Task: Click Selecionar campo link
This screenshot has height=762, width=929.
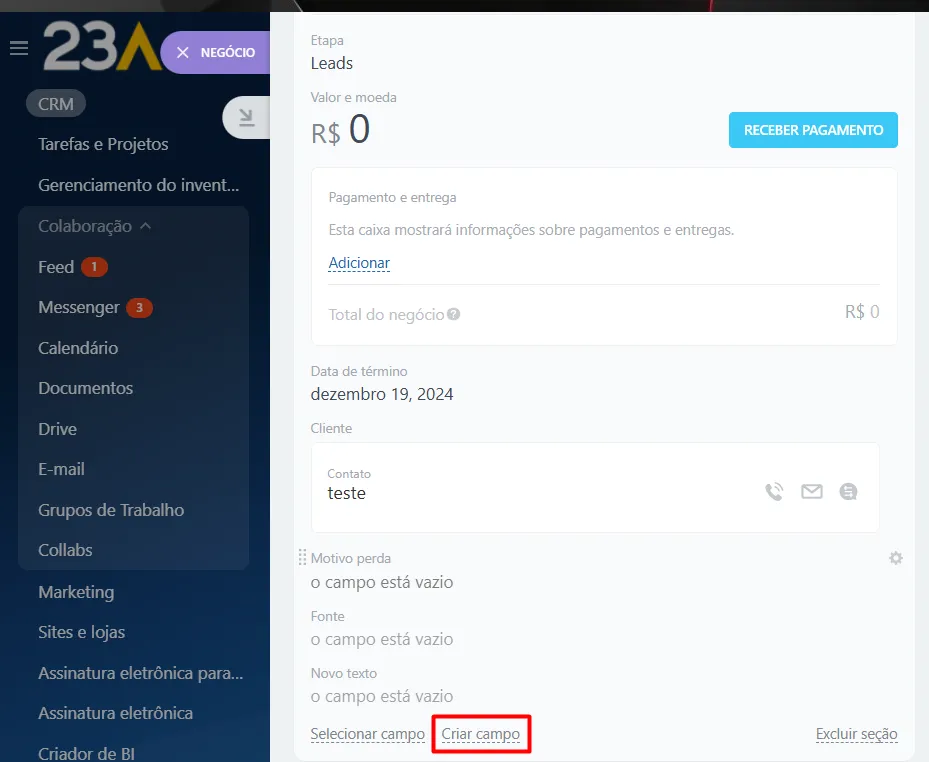Action: (367, 734)
